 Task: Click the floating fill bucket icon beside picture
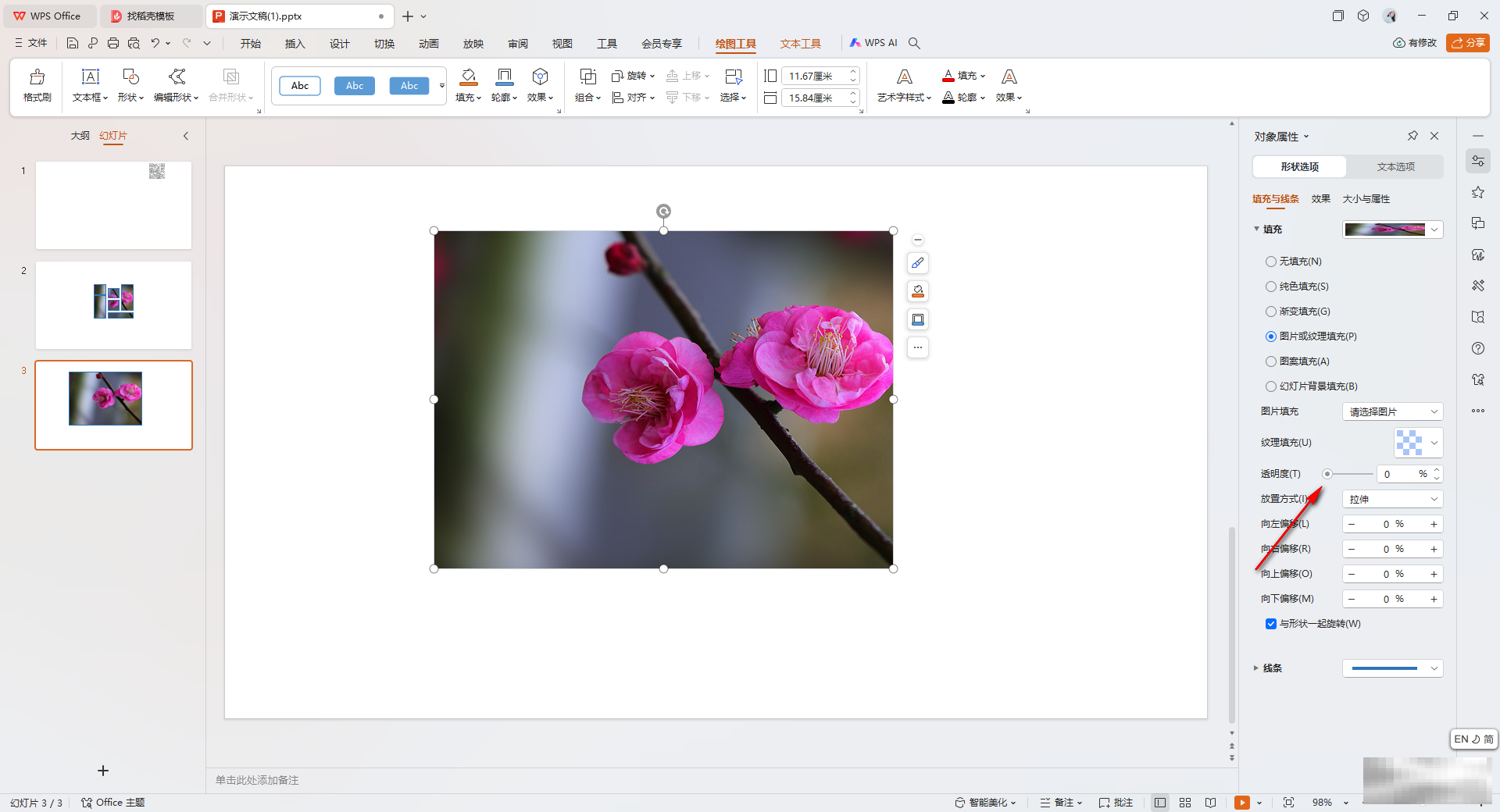coord(918,291)
